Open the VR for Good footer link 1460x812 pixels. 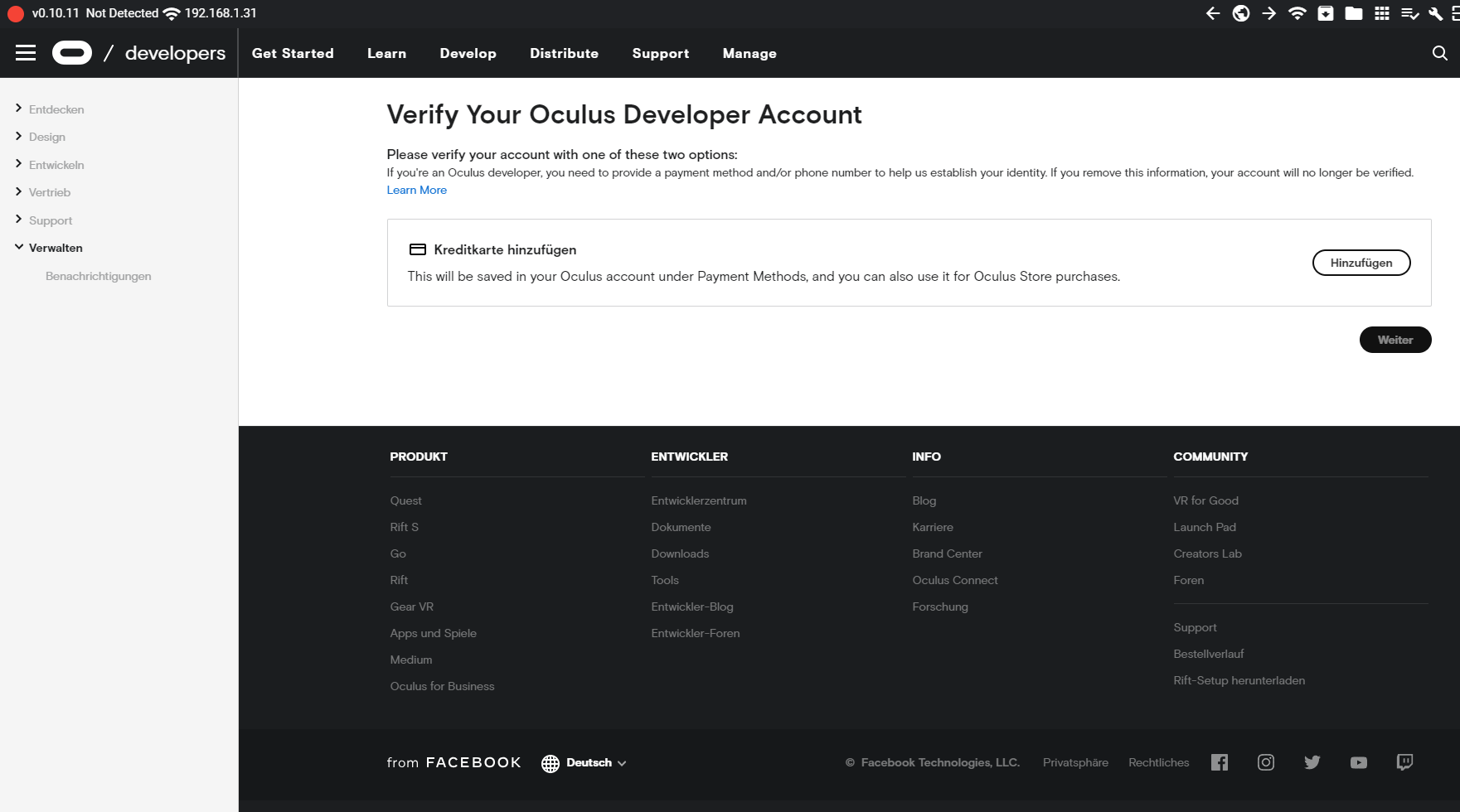click(x=1206, y=500)
